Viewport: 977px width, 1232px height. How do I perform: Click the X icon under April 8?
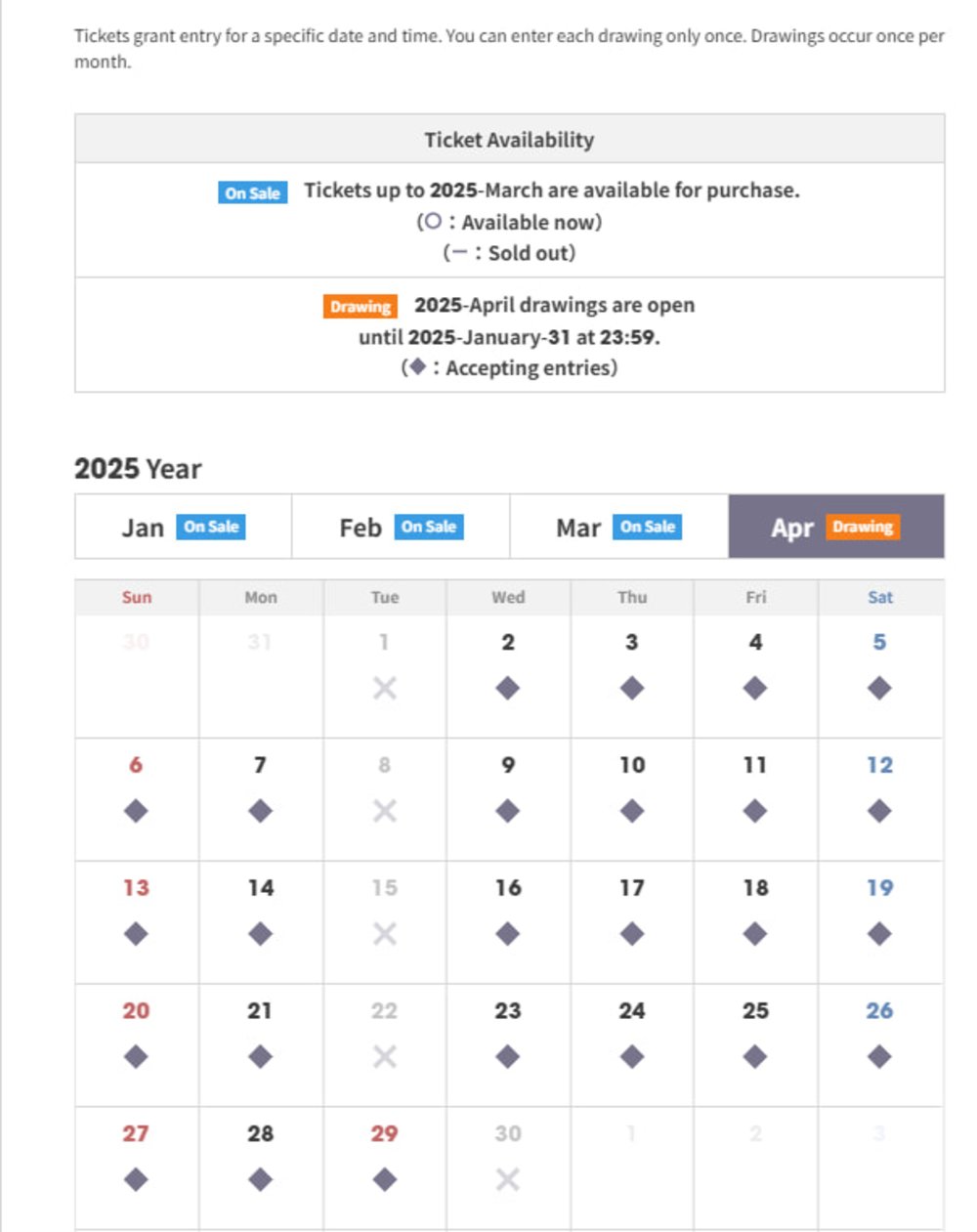[x=384, y=811]
